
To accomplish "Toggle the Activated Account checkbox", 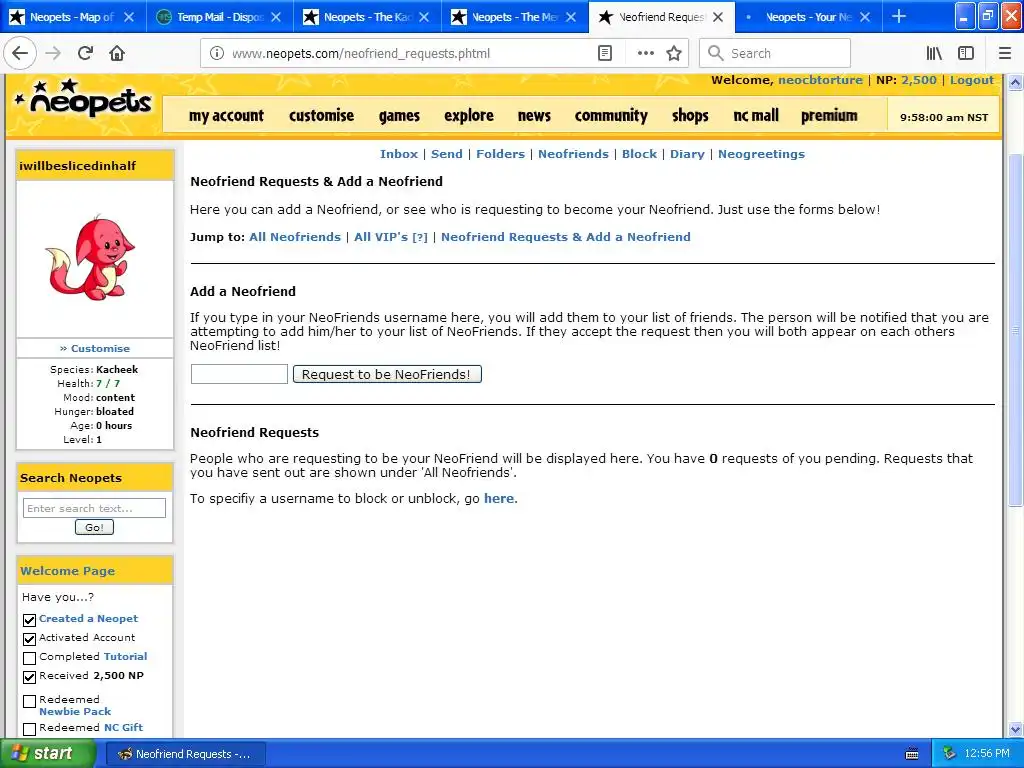I will pyautogui.click(x=29, y=639).
